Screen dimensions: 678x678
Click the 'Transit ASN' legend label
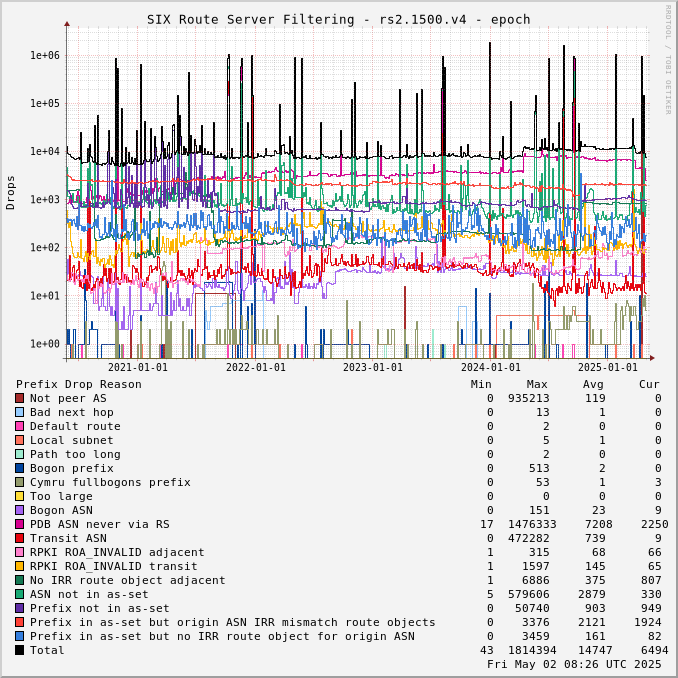point(68,538)
